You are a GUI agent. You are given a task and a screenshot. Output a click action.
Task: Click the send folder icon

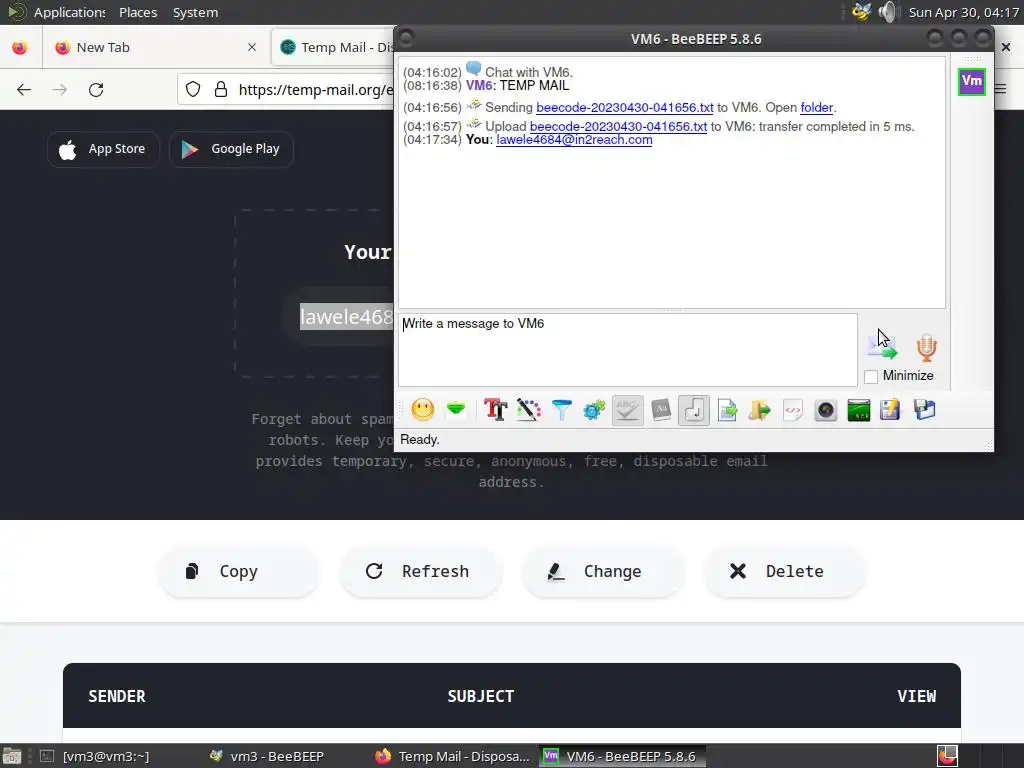760,410
